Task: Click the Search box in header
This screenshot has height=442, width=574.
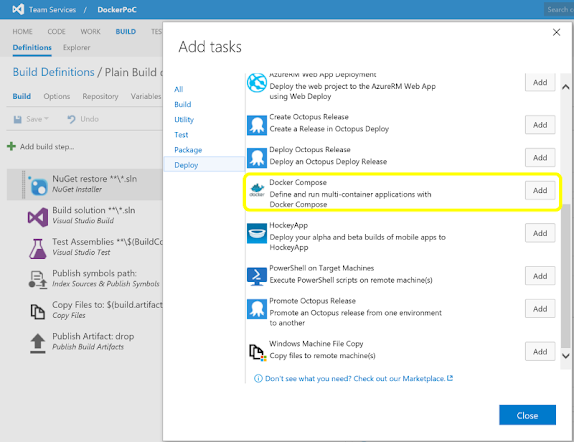Action: point(559,10)
